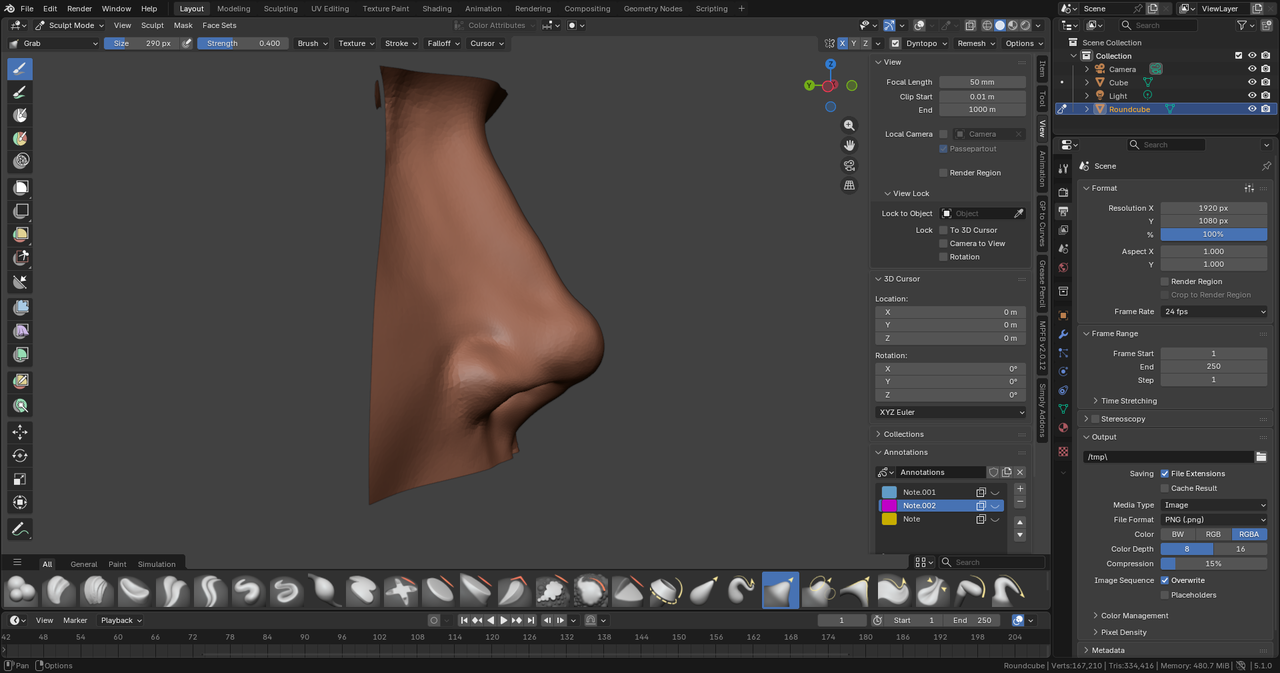Expand Color Management section

point(1134,616)
